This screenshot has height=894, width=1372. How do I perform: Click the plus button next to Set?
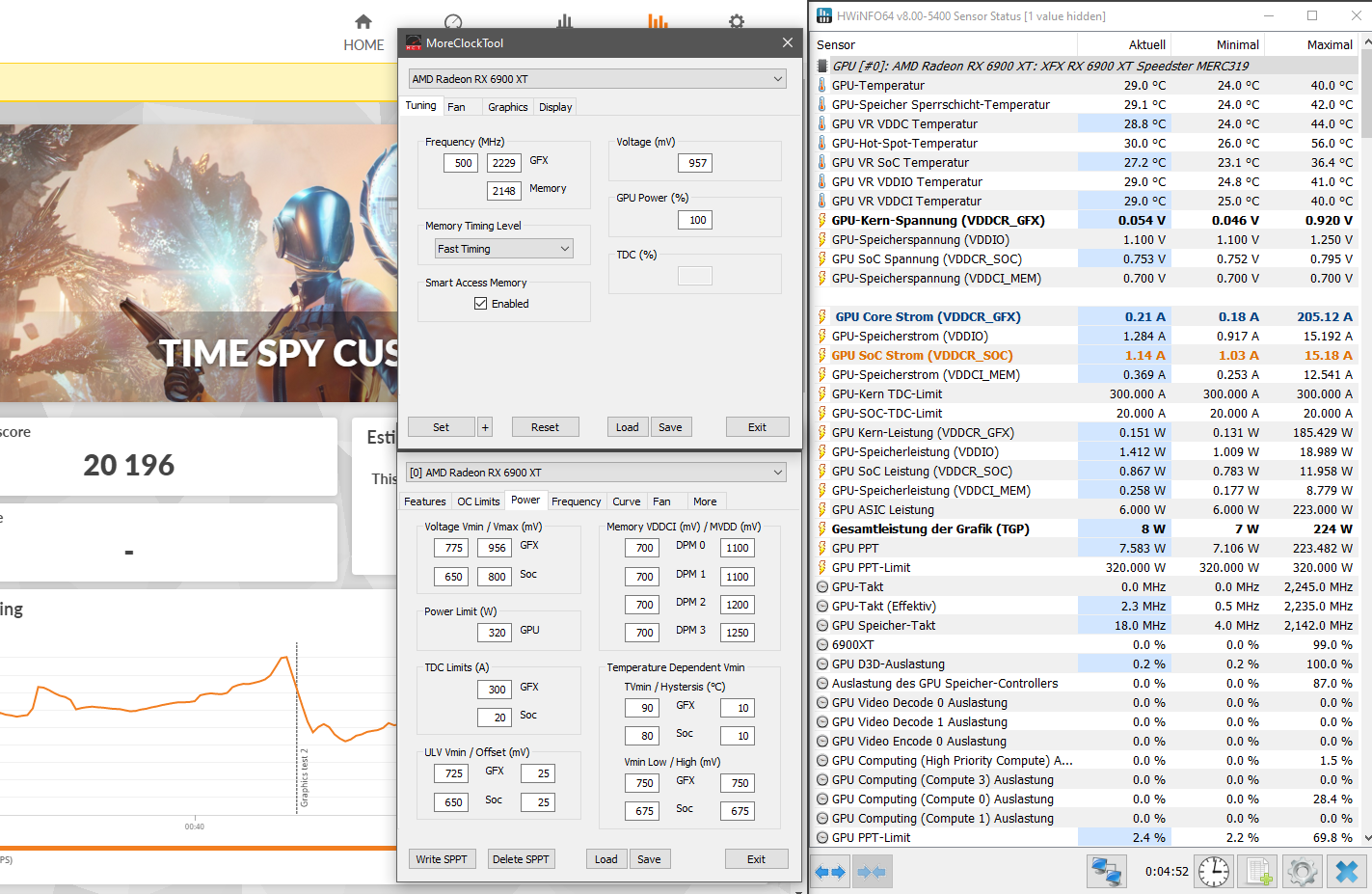[485, 427]
